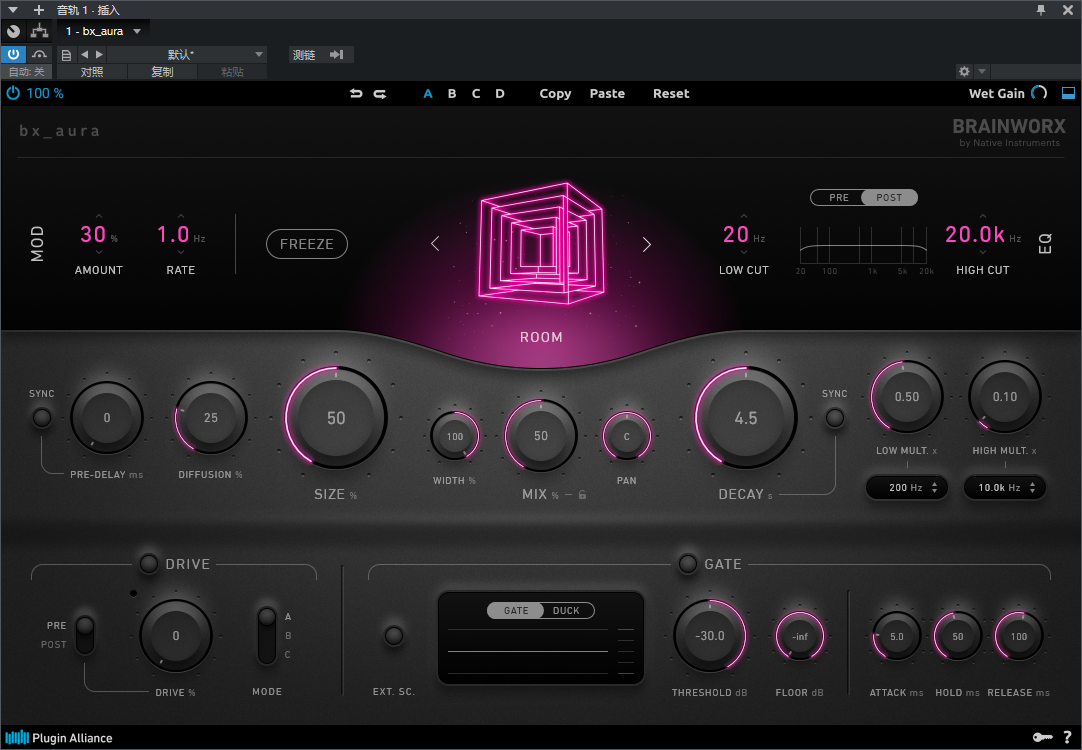Click the SIZE knob
This screenshot has height=750, width=1082.
336,417
